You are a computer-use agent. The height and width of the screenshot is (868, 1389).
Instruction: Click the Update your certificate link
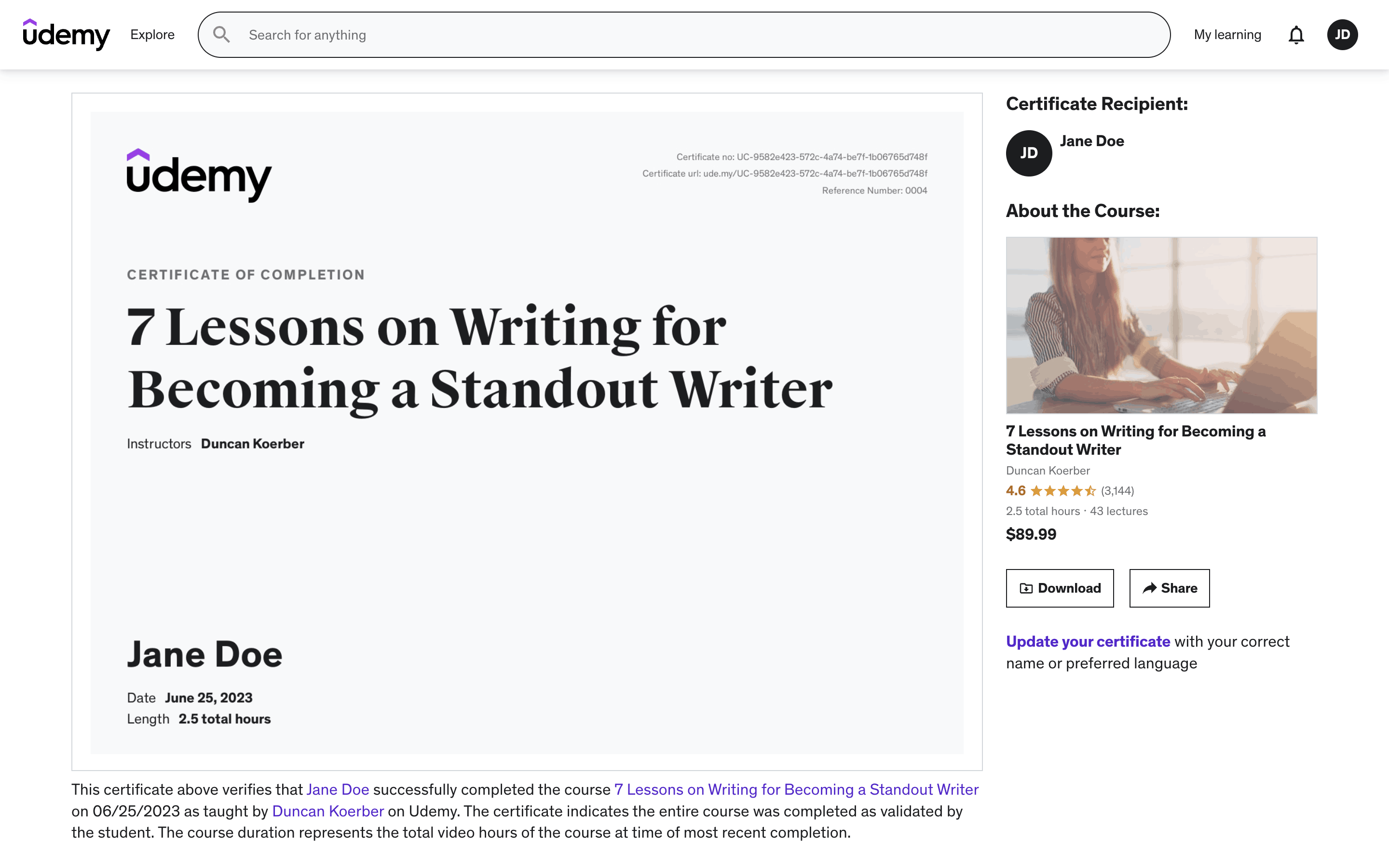(x=1088, y=641)
